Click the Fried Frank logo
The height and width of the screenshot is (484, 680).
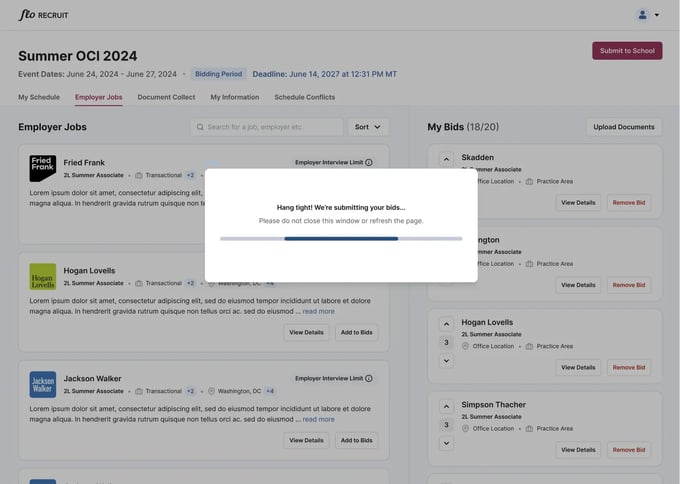point(42,168)
